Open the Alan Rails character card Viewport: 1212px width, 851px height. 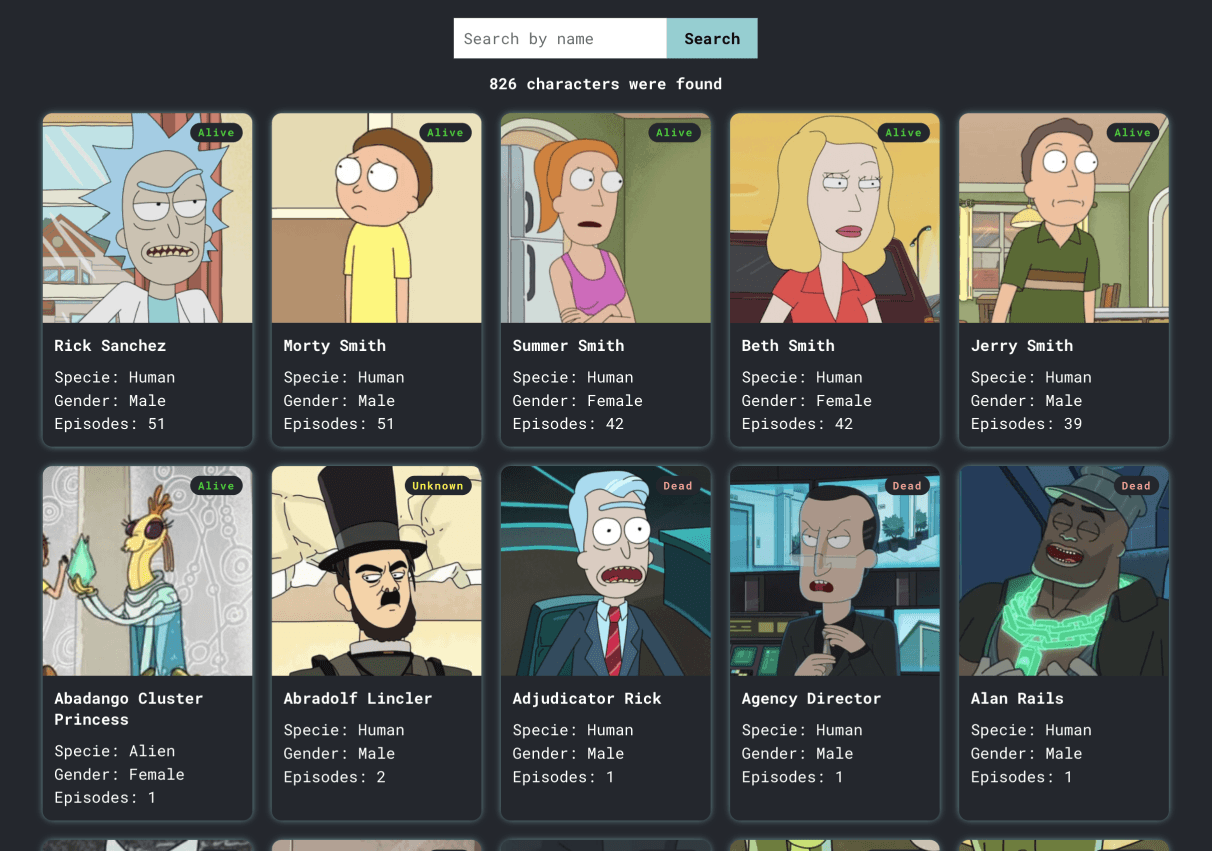pyautogui.click(x=1063, y=643)
